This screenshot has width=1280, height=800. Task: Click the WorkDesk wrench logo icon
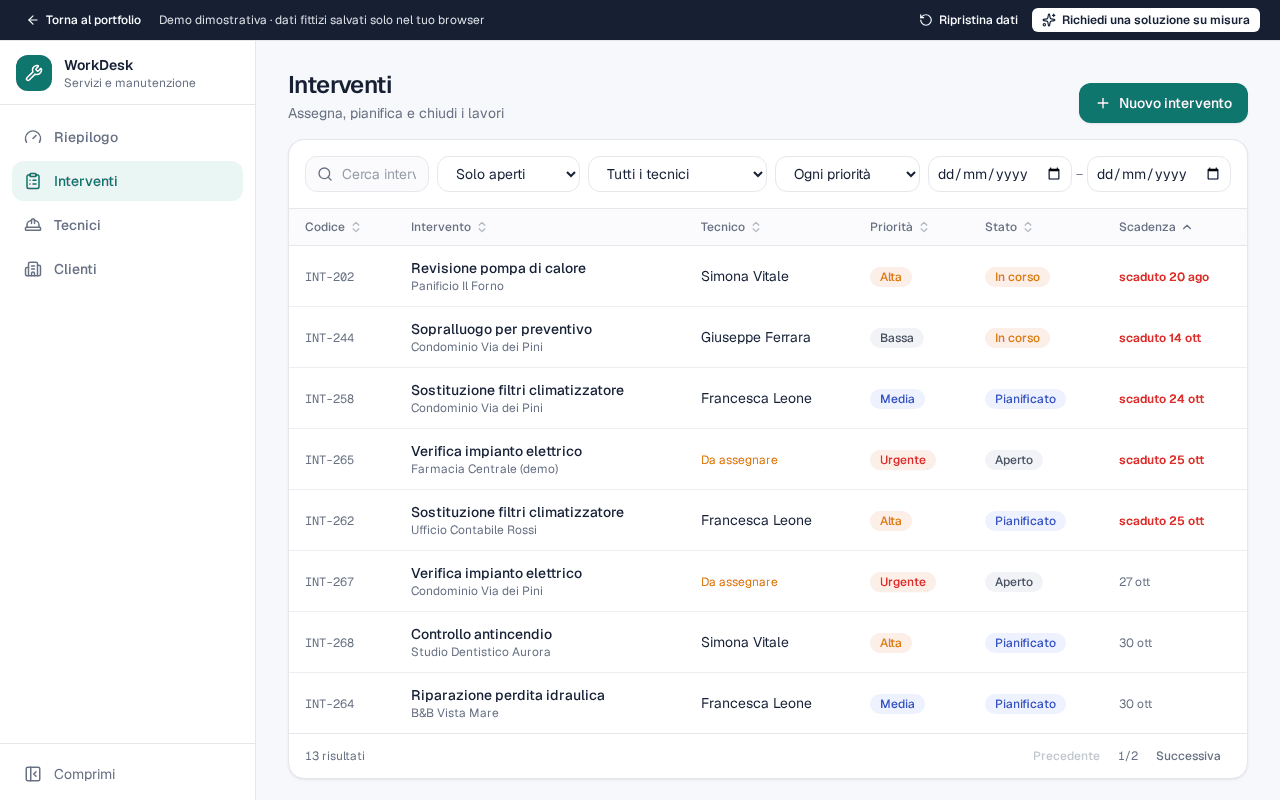coord(34,73)
